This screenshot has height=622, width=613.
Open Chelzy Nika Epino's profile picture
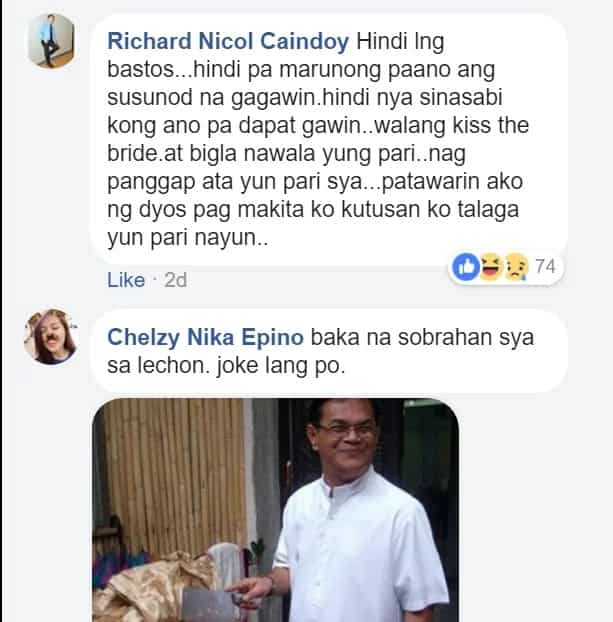pyautogui.click(x=50, y=336)
